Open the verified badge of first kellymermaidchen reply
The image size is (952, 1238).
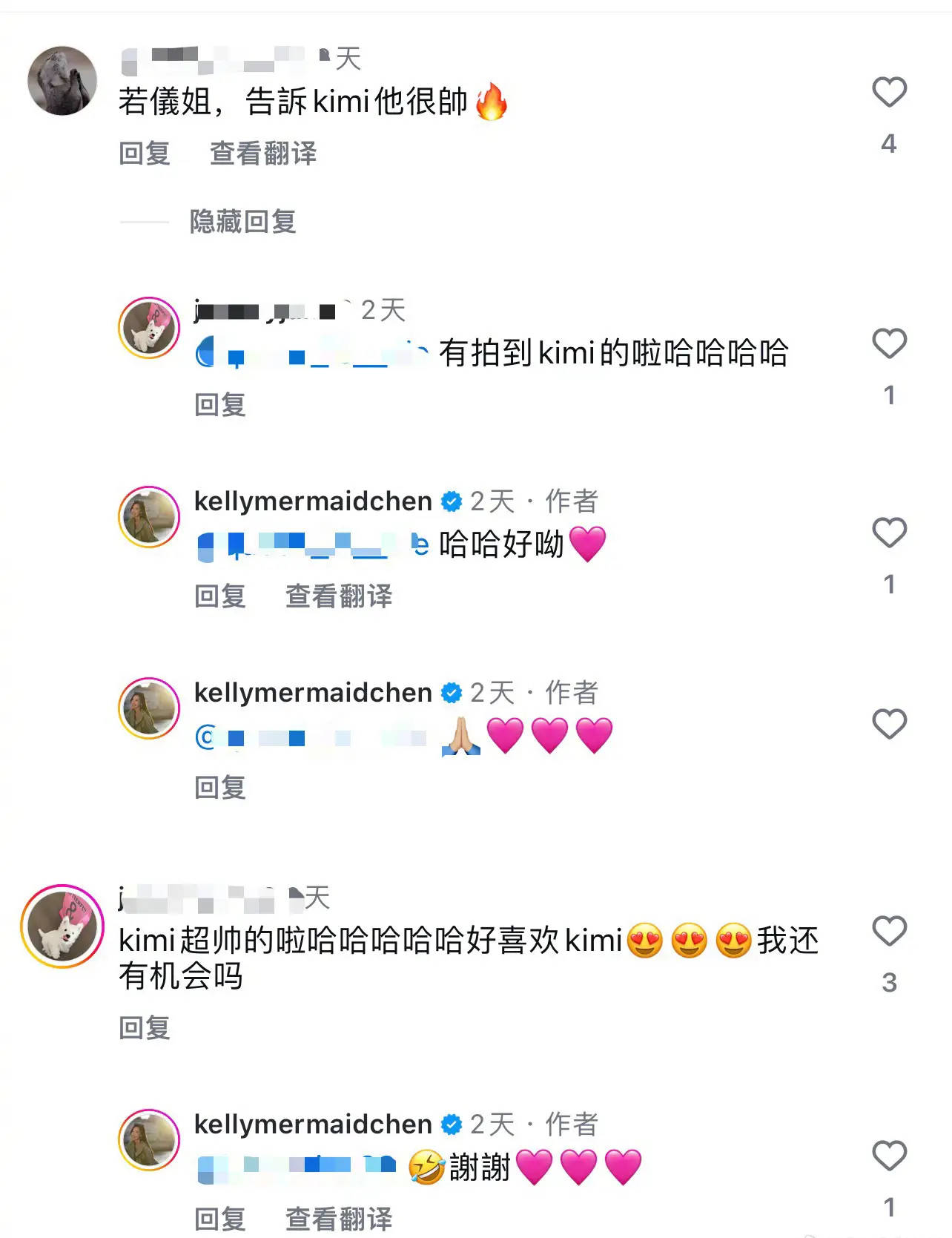point(452,502)
